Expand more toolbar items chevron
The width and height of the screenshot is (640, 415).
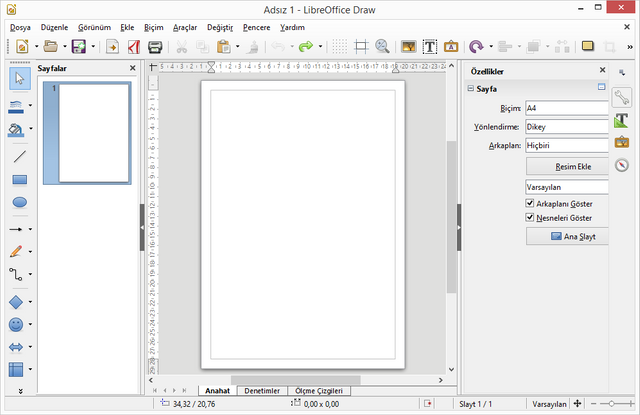[630, 47]
